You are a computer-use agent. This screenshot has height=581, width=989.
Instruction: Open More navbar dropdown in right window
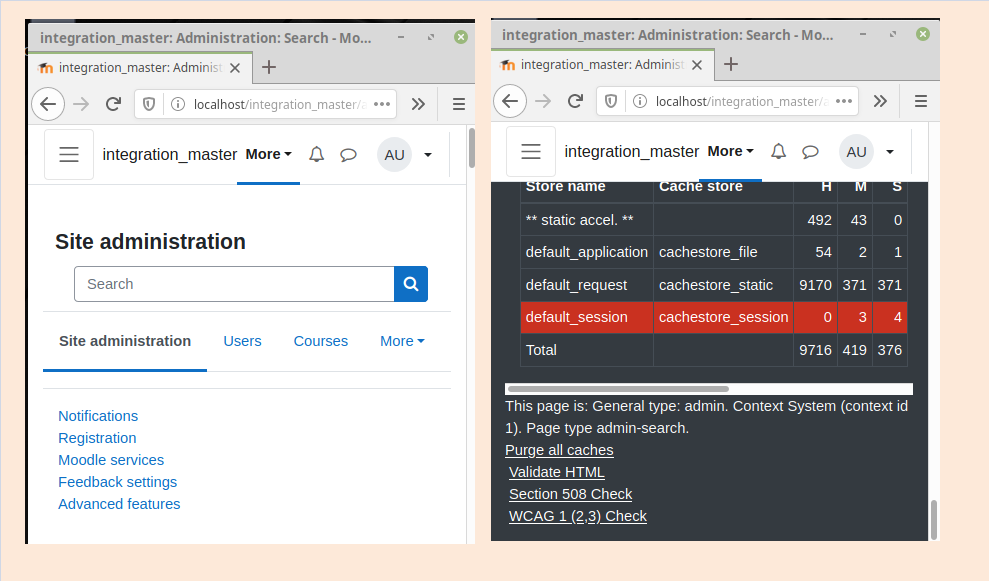tap(730, 151)
